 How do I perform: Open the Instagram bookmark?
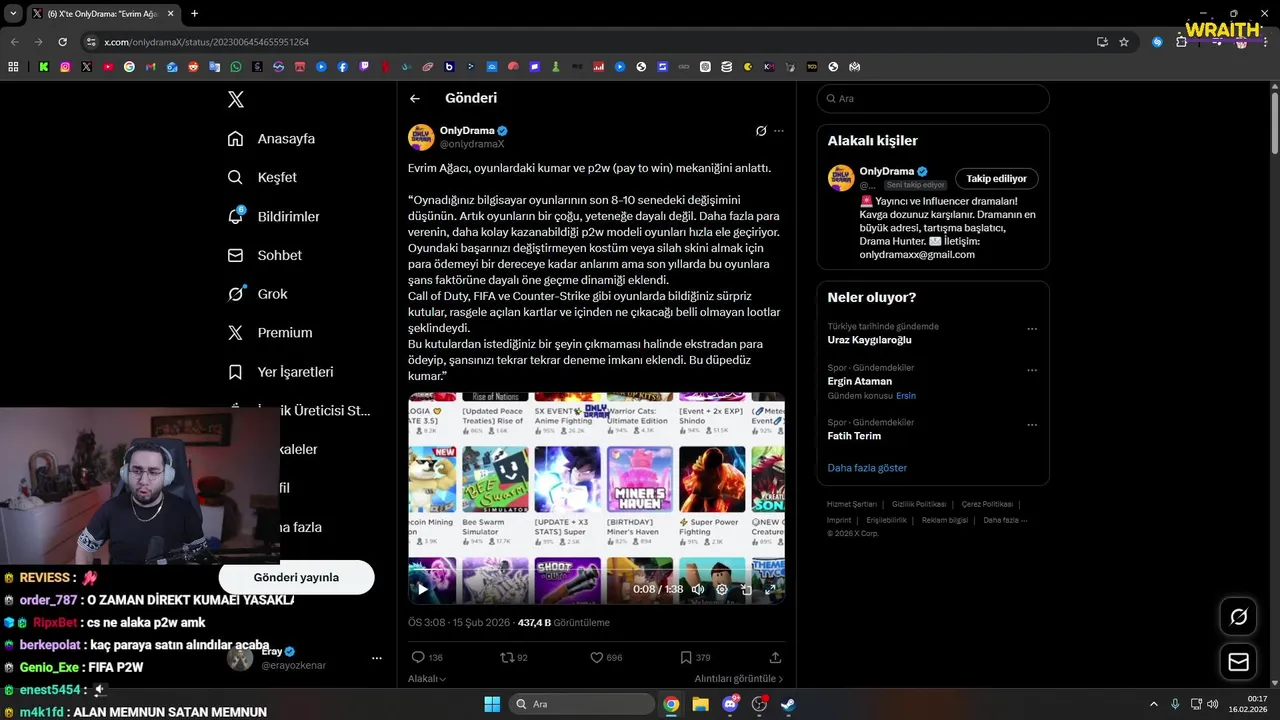click(x=65, y=67)
